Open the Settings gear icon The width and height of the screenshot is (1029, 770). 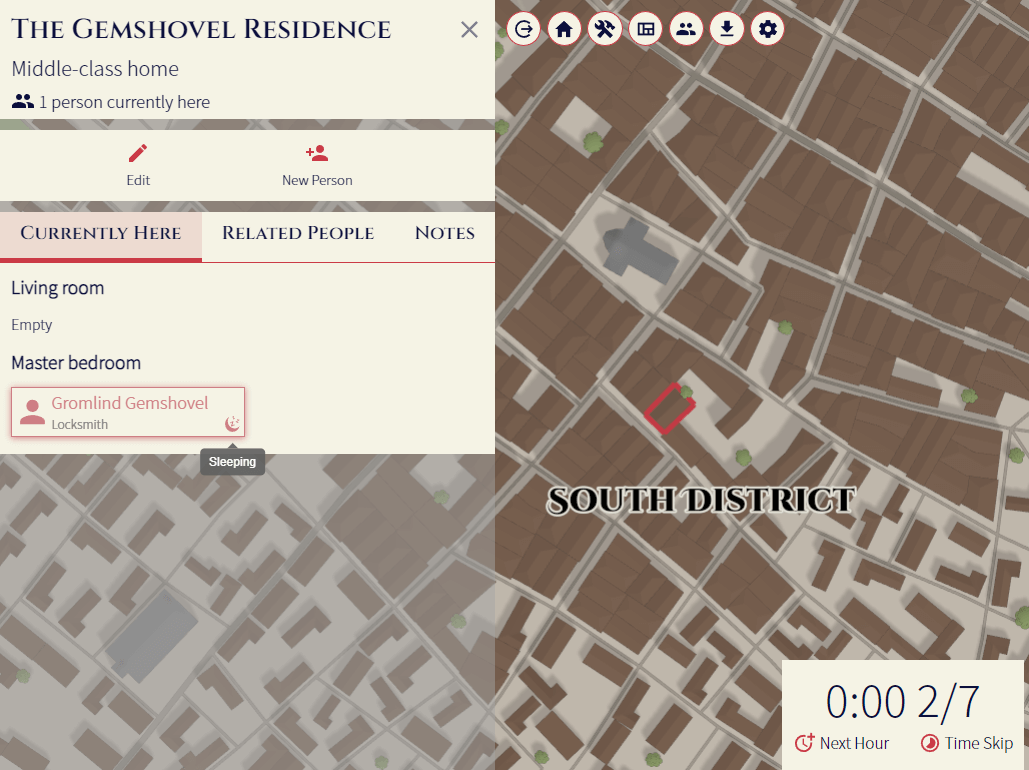(767, 29)
